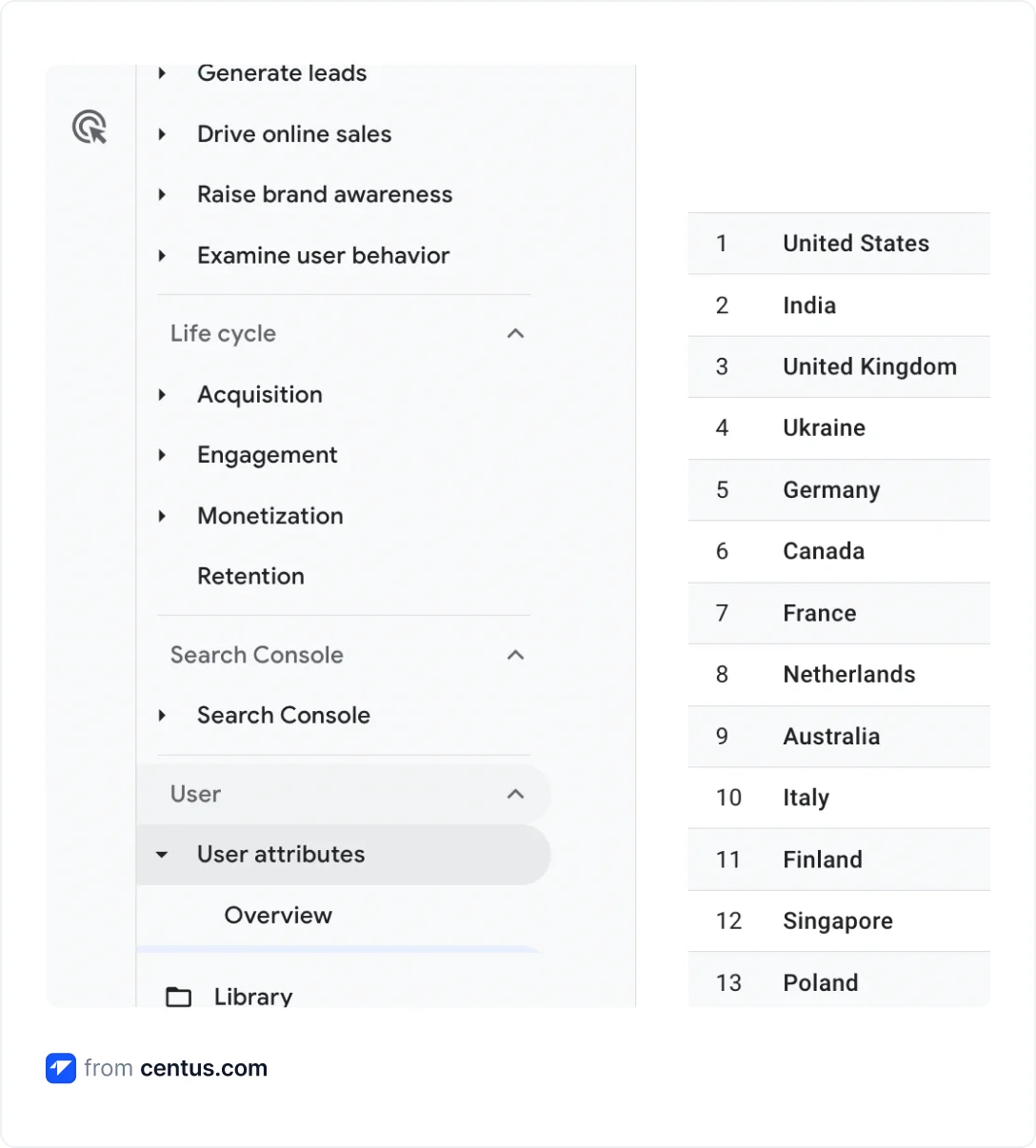This screenshot has width=1036, height=1148.
Task: Click the centus.com logo icon
Action: click(x=60, y=1068)
